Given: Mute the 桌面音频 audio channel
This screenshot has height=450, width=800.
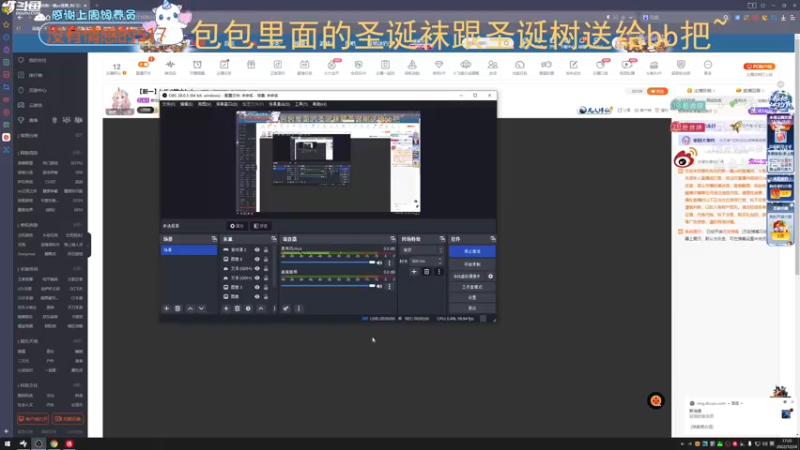Looking at the screenshot, I should pos(379,286).
